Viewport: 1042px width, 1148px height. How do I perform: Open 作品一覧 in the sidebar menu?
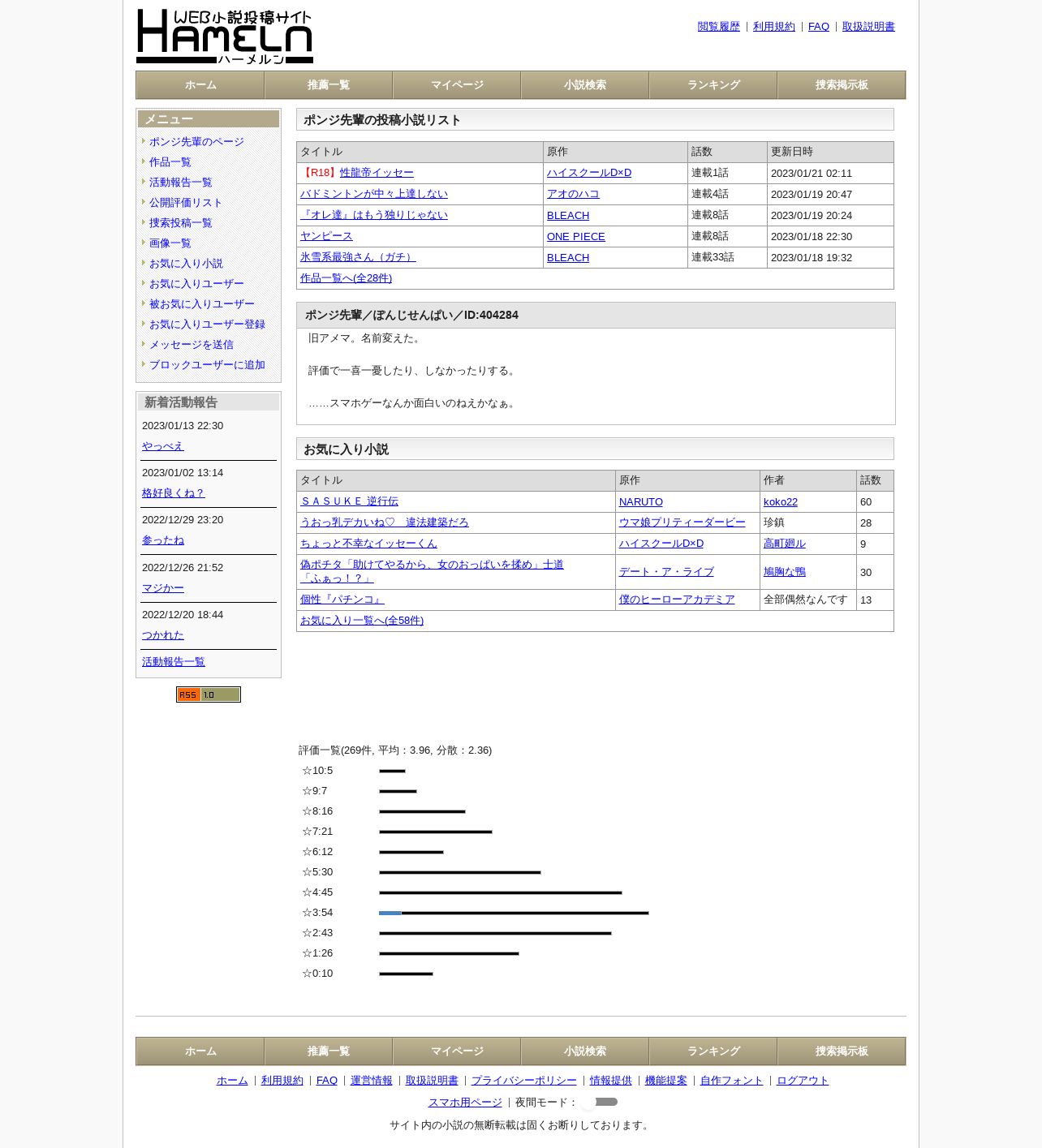coord(170,162)
